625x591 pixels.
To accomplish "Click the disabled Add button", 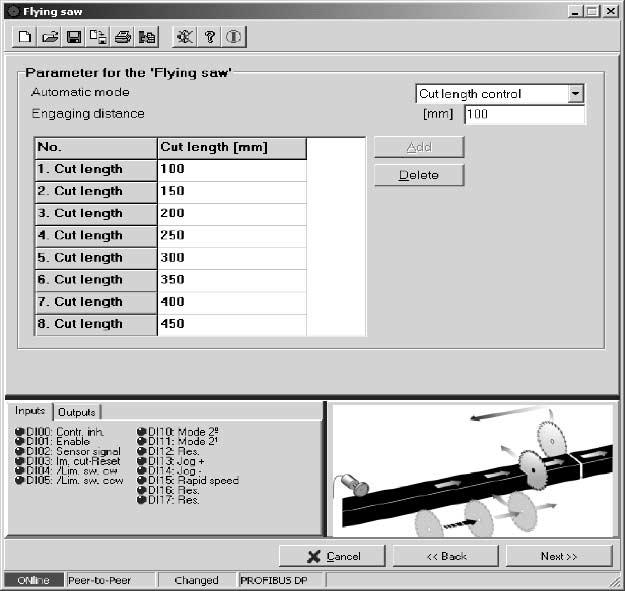I will [x=419, y=147].
